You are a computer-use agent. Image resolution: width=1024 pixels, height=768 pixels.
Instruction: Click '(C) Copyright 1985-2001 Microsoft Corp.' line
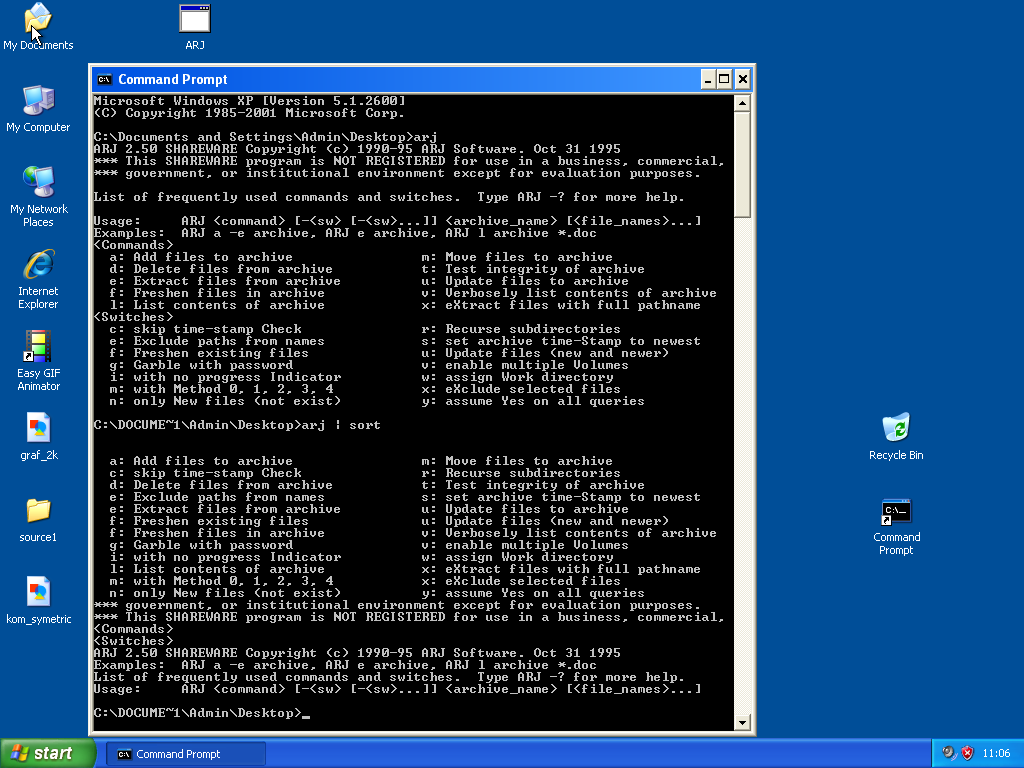click(249, 113)
